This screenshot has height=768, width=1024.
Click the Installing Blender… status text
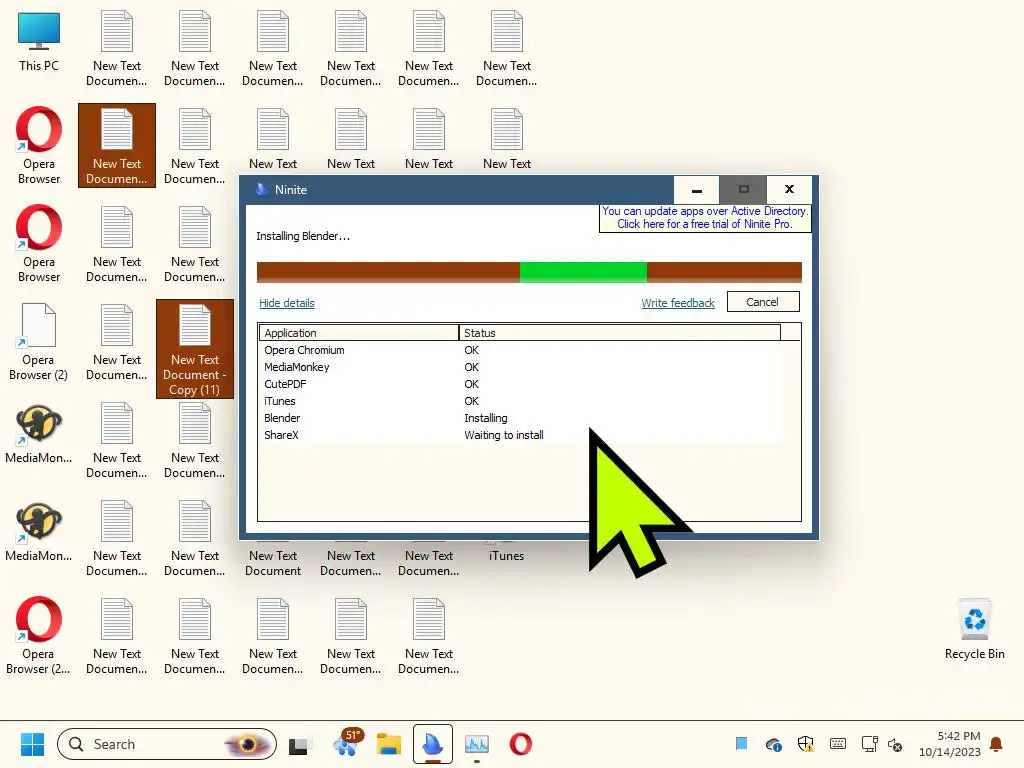coord(303,236)
